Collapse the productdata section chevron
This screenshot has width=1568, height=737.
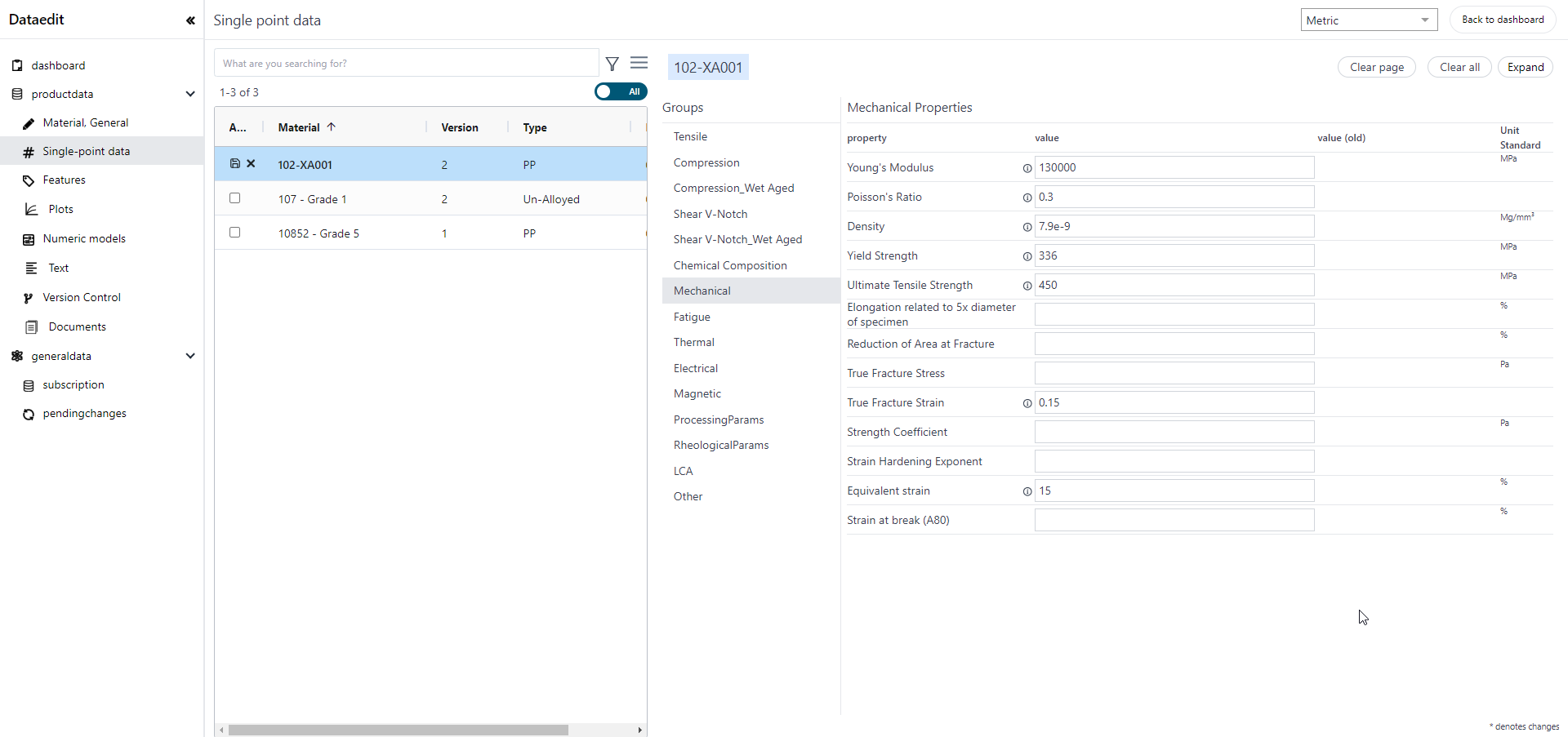pos(190,94)
